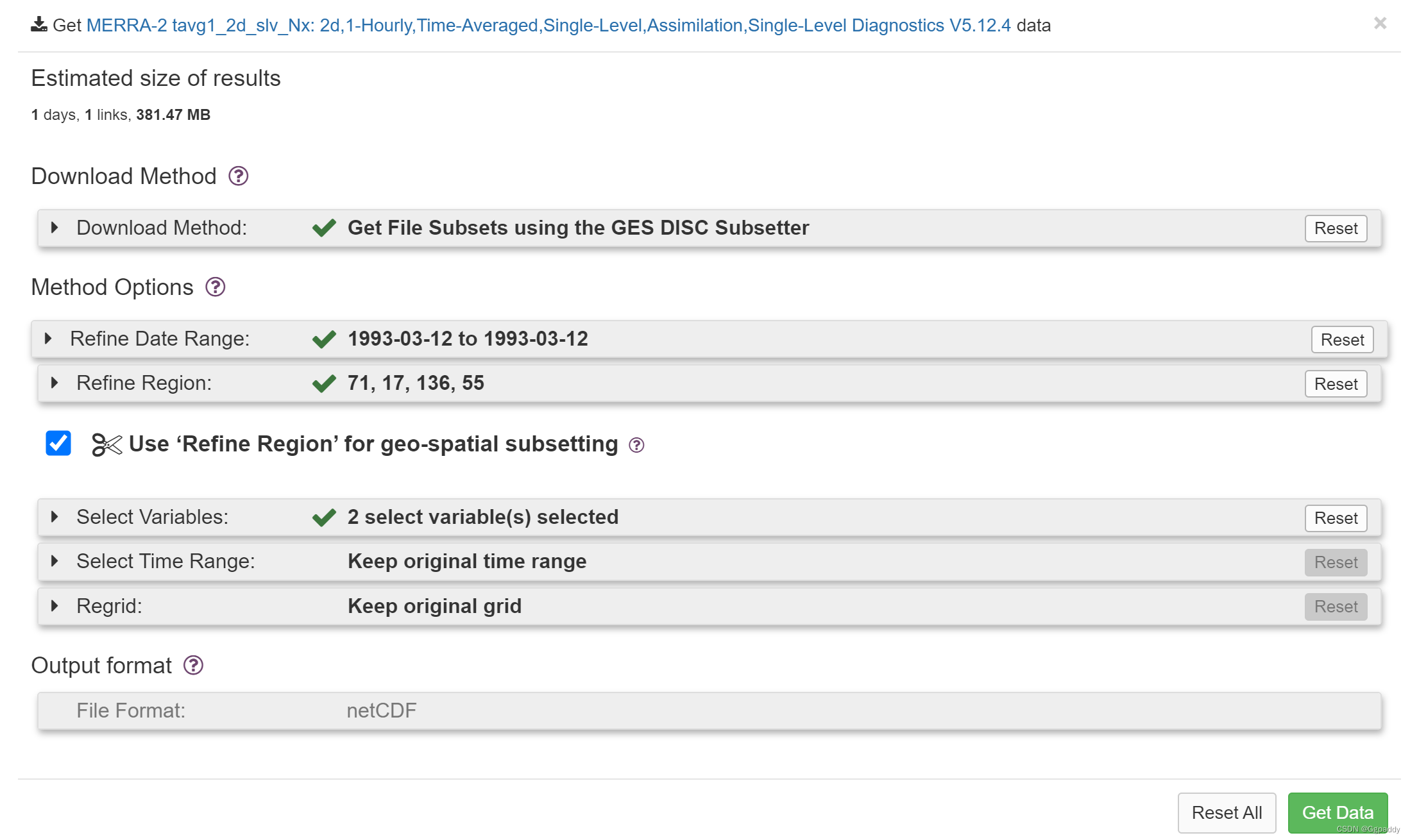The height and width of the screenshot is (840, 1410).
Task: Uncheck Use 'Refine Region' geo-spatial subsetting checkbox
Action: coord(58,443)
